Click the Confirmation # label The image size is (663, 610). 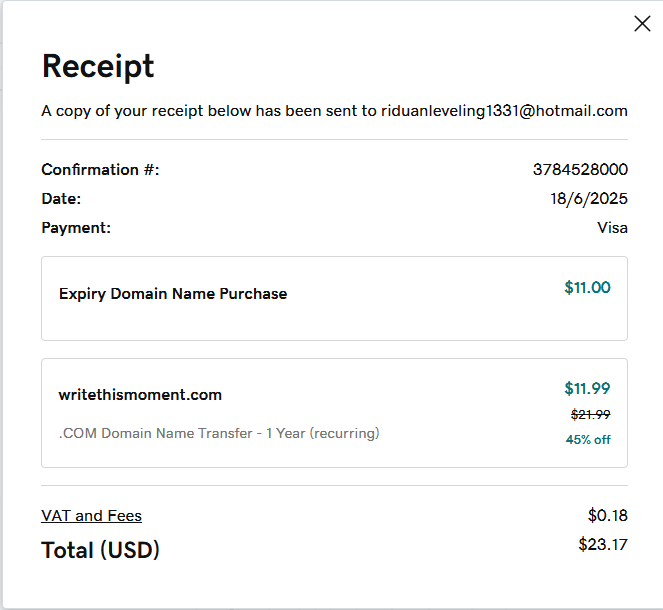[x=100, y=170]
